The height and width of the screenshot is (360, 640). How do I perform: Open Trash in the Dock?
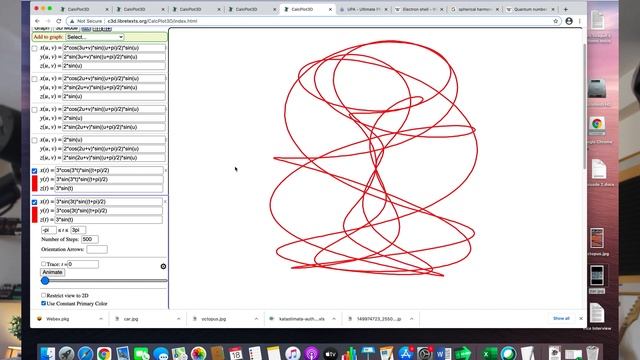(x=592, y=353)
